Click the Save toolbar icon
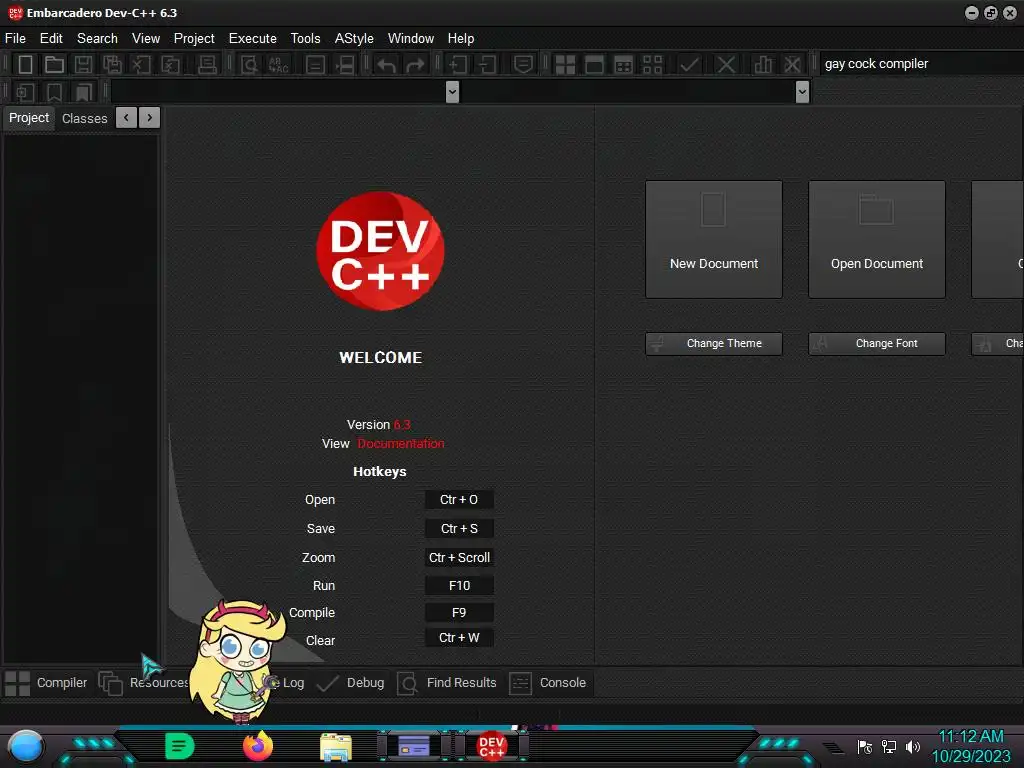Screen dimensions: 1024x768 pyautogui.click(x=83, y=64)
